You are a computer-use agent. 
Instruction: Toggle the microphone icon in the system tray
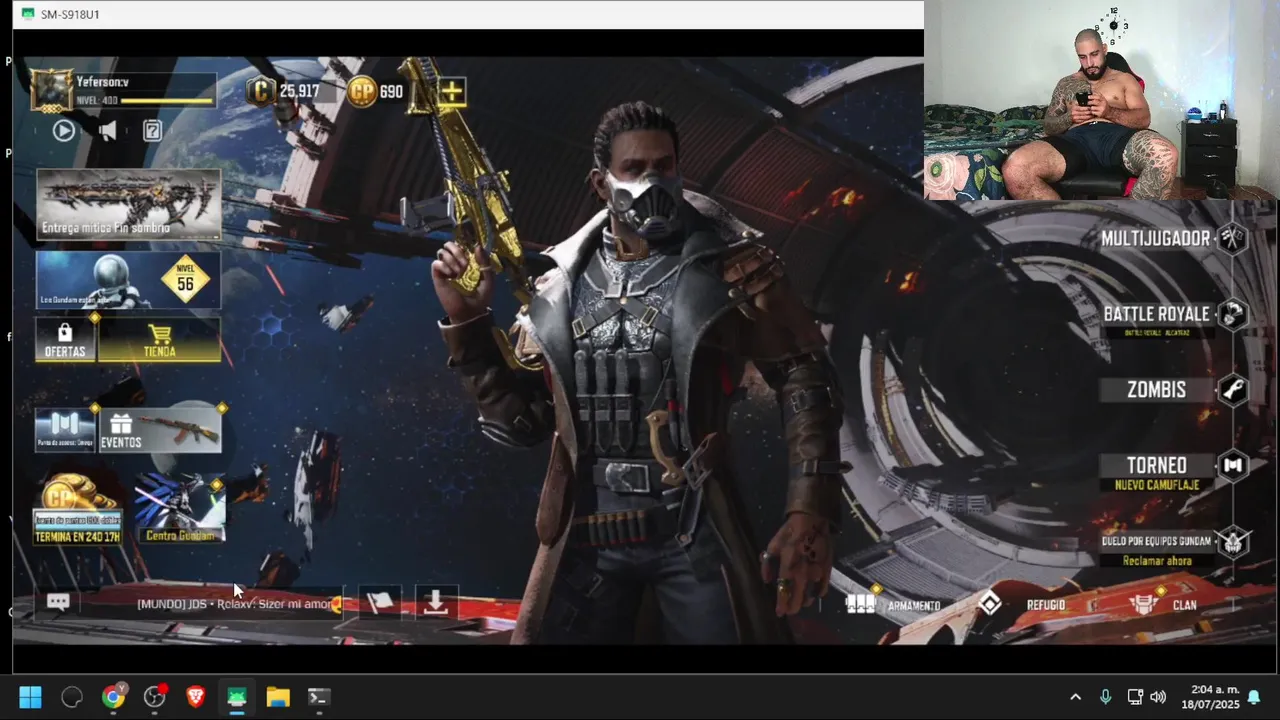click(1105, 697)
